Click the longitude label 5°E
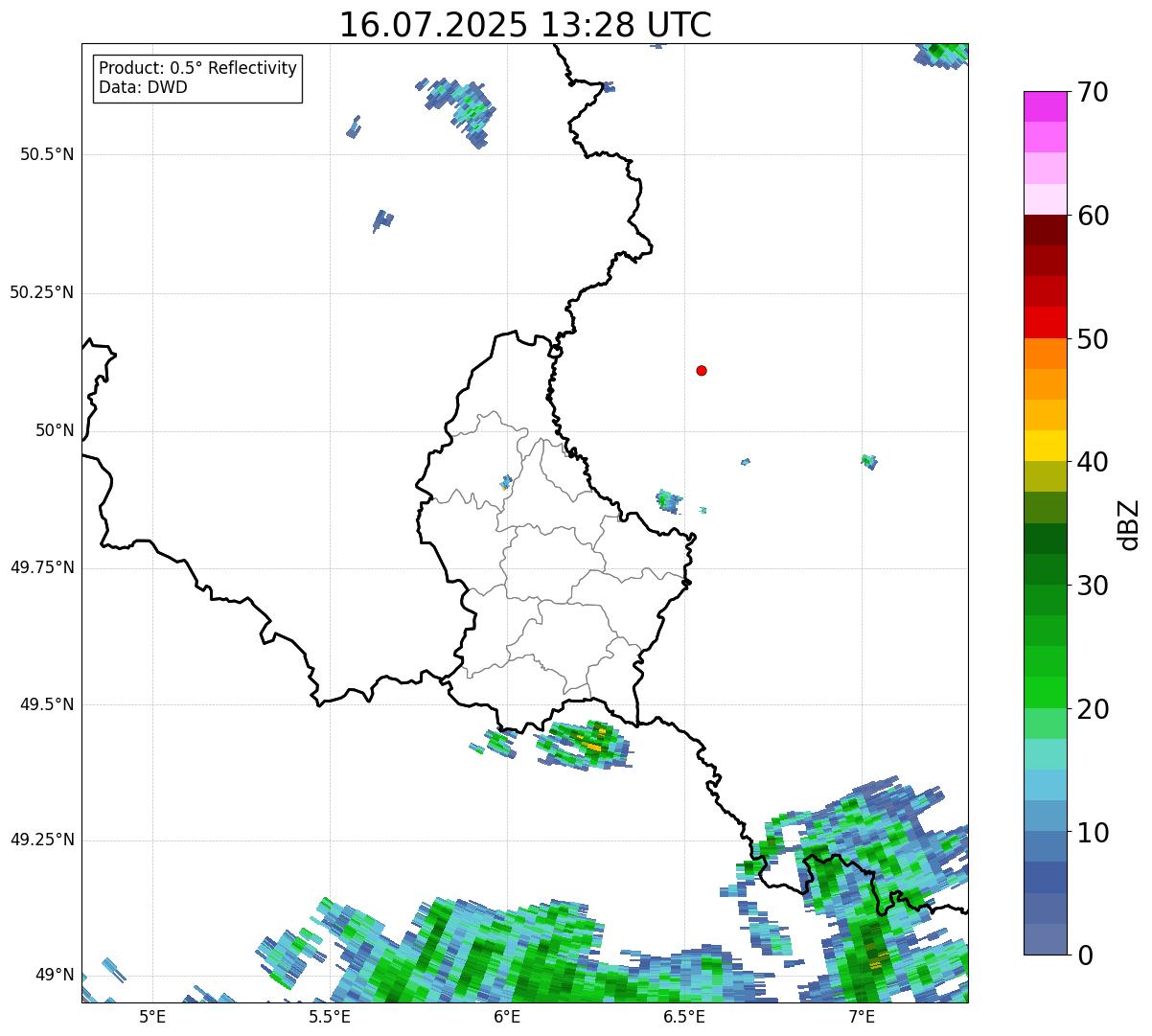 (x=152, y=1017)
